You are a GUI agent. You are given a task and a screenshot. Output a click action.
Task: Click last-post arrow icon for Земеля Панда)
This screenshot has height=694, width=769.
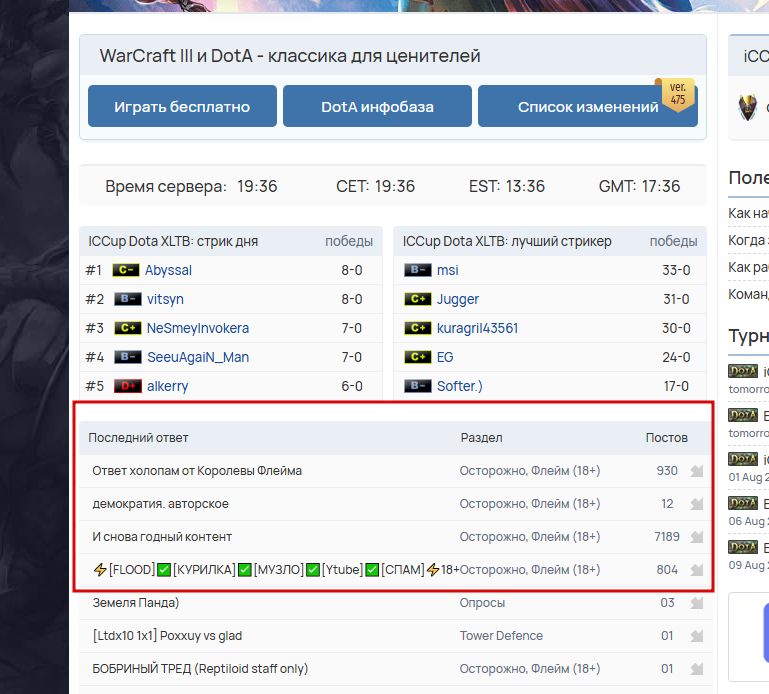(696, 603)
